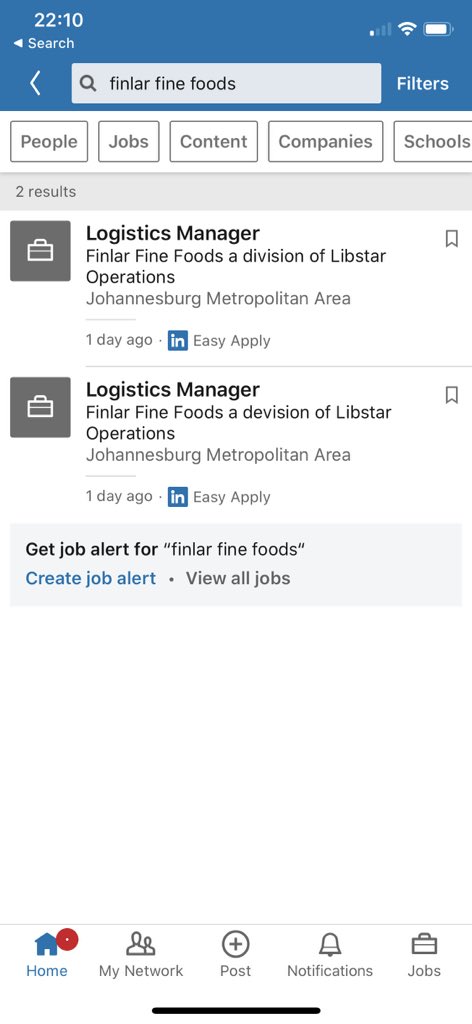
Task: Tap the back chevron beside search field
Action: pos(35,84)
